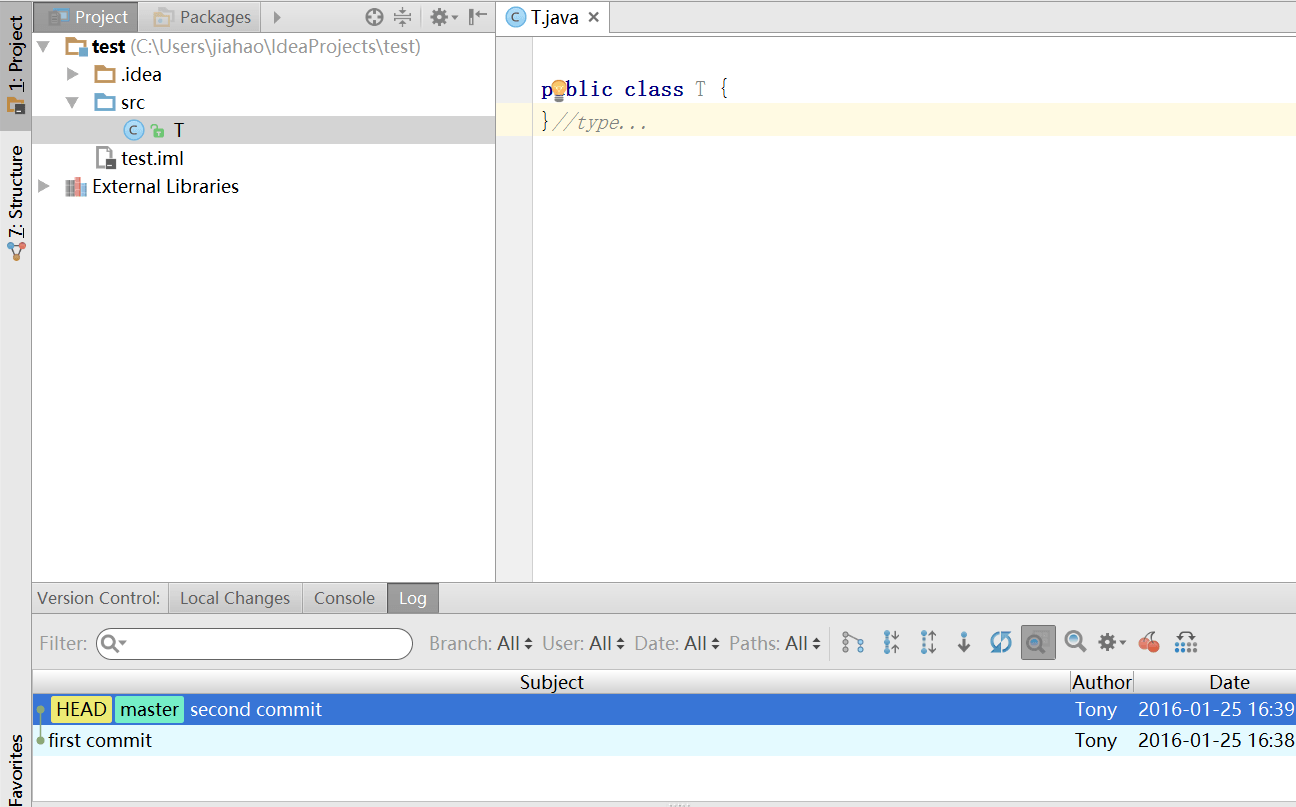Click the src folder icon

(104, 102)
